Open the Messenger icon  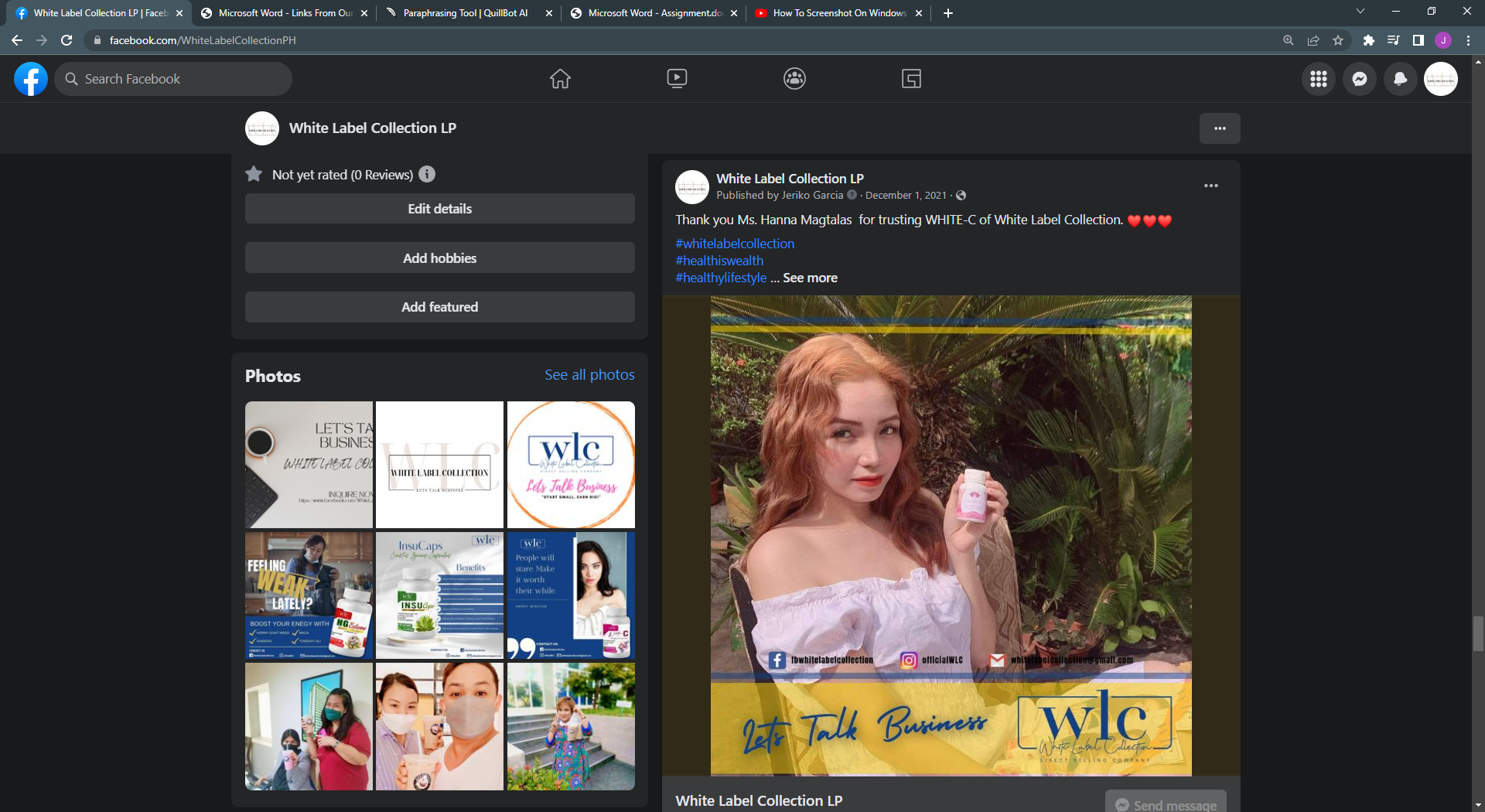[x=1360, y=79]
